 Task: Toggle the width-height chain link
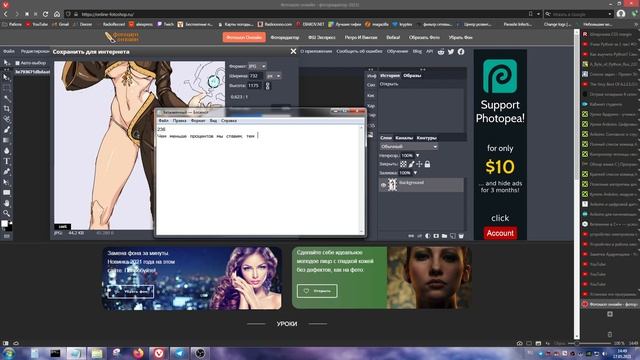click(268, 86)
